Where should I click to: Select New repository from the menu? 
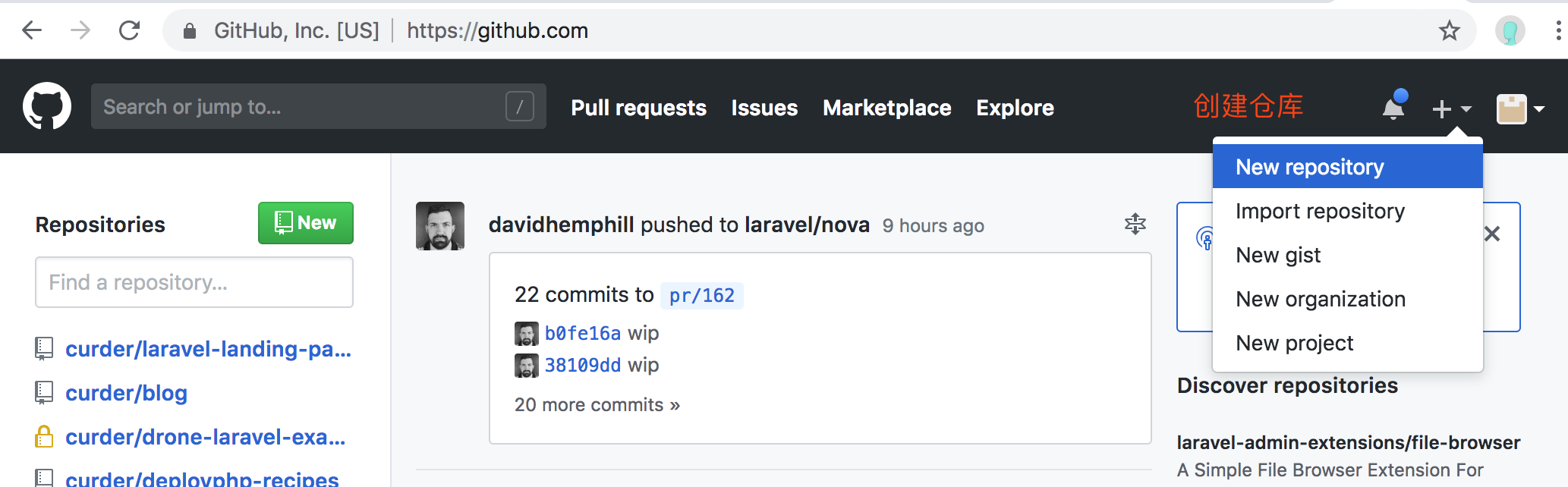click(1309, 167)
